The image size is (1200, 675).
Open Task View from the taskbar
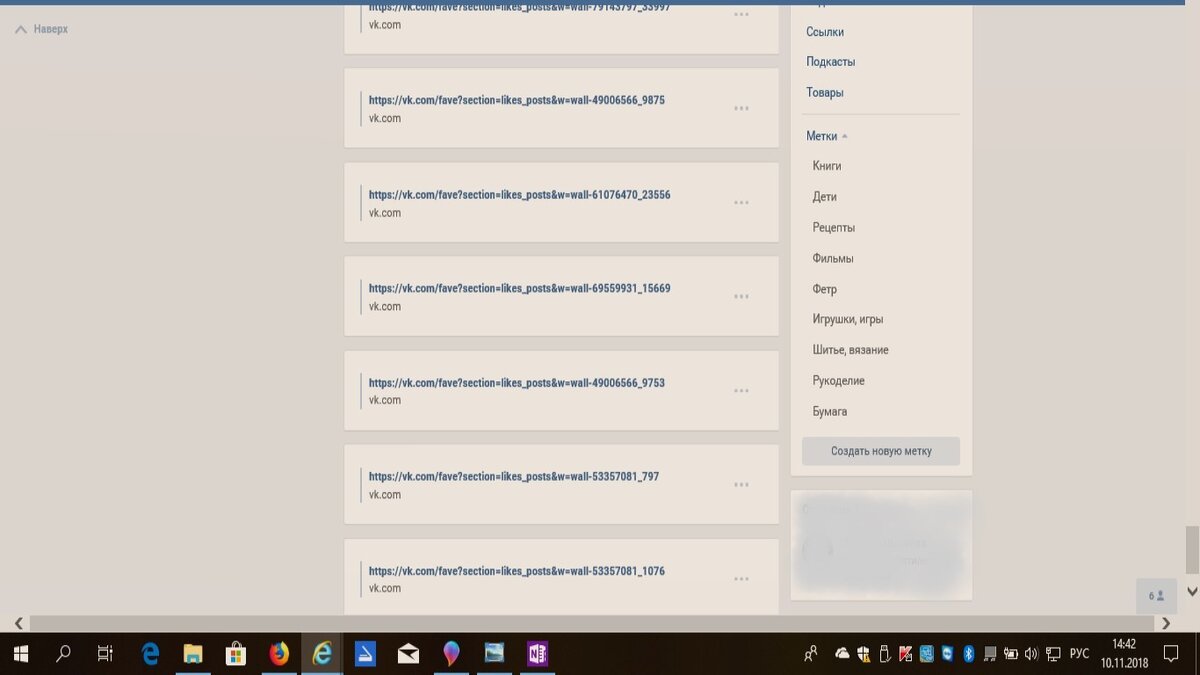click(105, 654)
